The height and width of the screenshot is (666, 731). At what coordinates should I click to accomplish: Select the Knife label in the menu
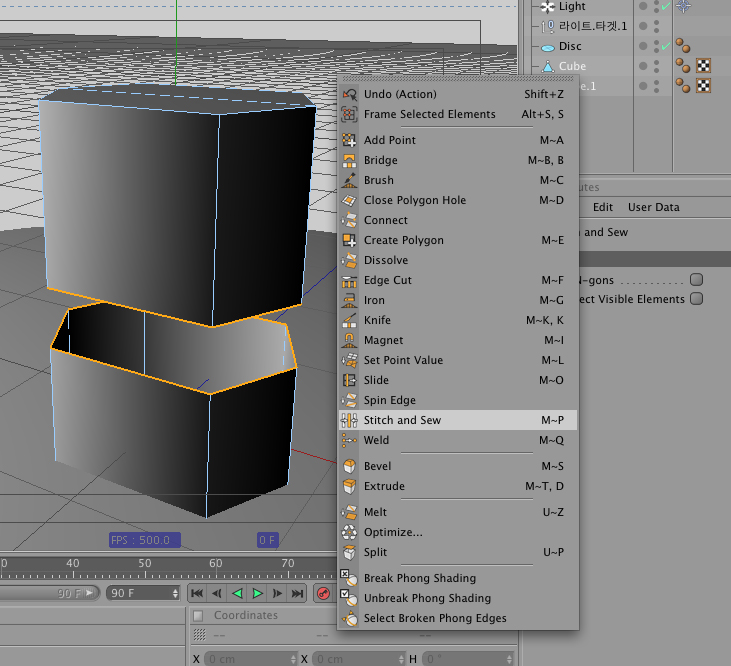click(377, 320)
